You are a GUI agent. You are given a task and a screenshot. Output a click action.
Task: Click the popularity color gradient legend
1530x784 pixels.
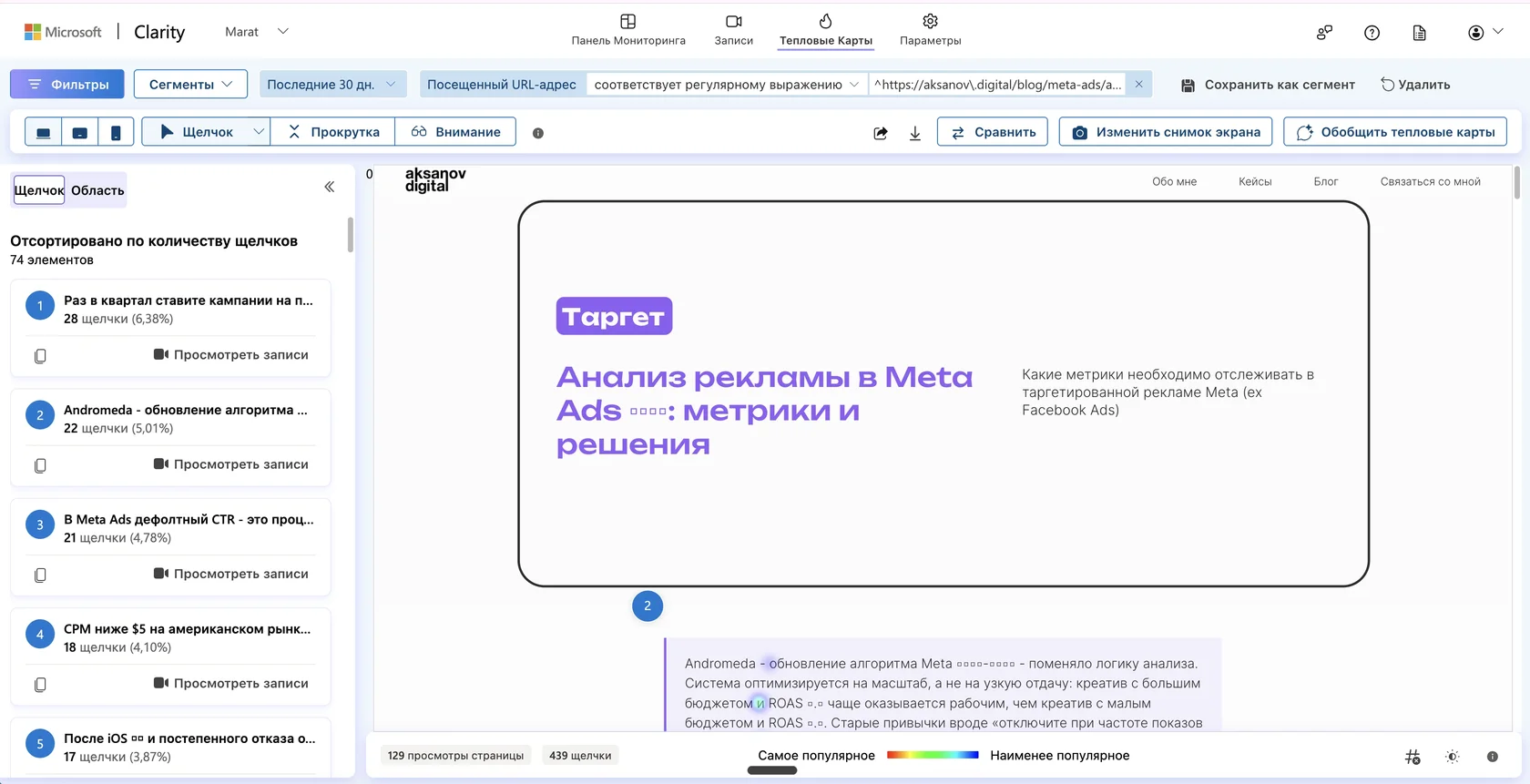pyautogui.click(x=933, y=755)
